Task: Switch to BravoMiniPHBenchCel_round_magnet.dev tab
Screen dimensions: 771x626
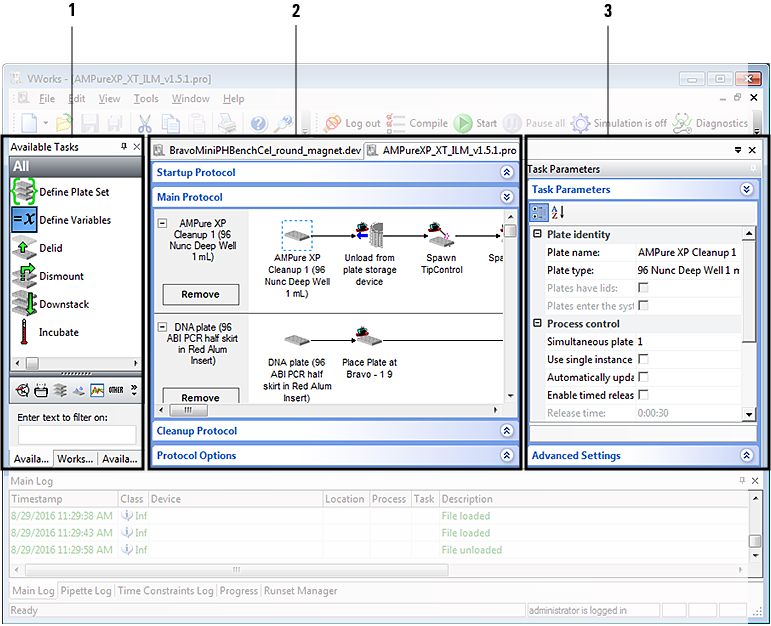Action: pyautogui.click(x=258, y=150)
